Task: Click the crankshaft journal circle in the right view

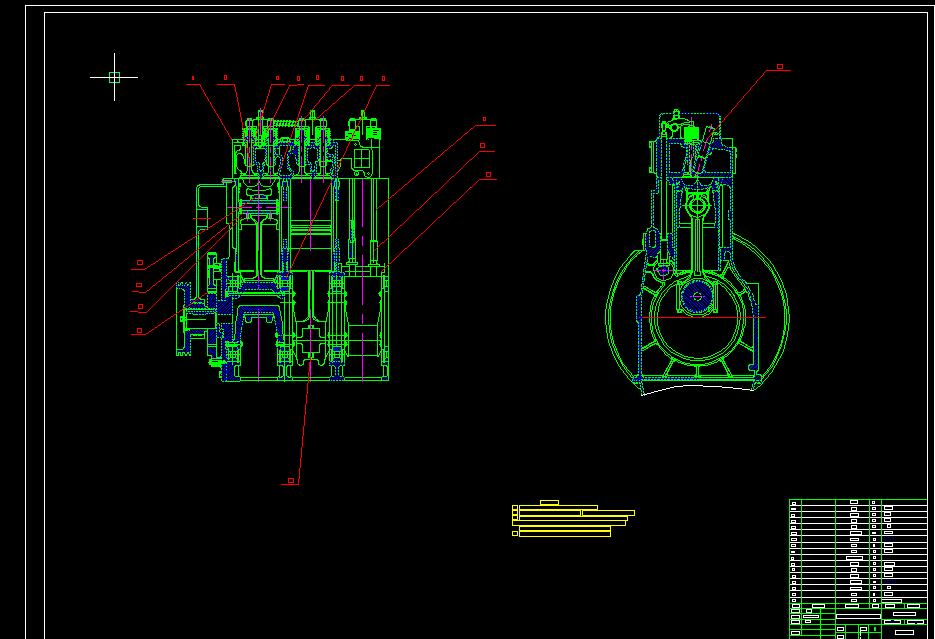Action: 696,297
